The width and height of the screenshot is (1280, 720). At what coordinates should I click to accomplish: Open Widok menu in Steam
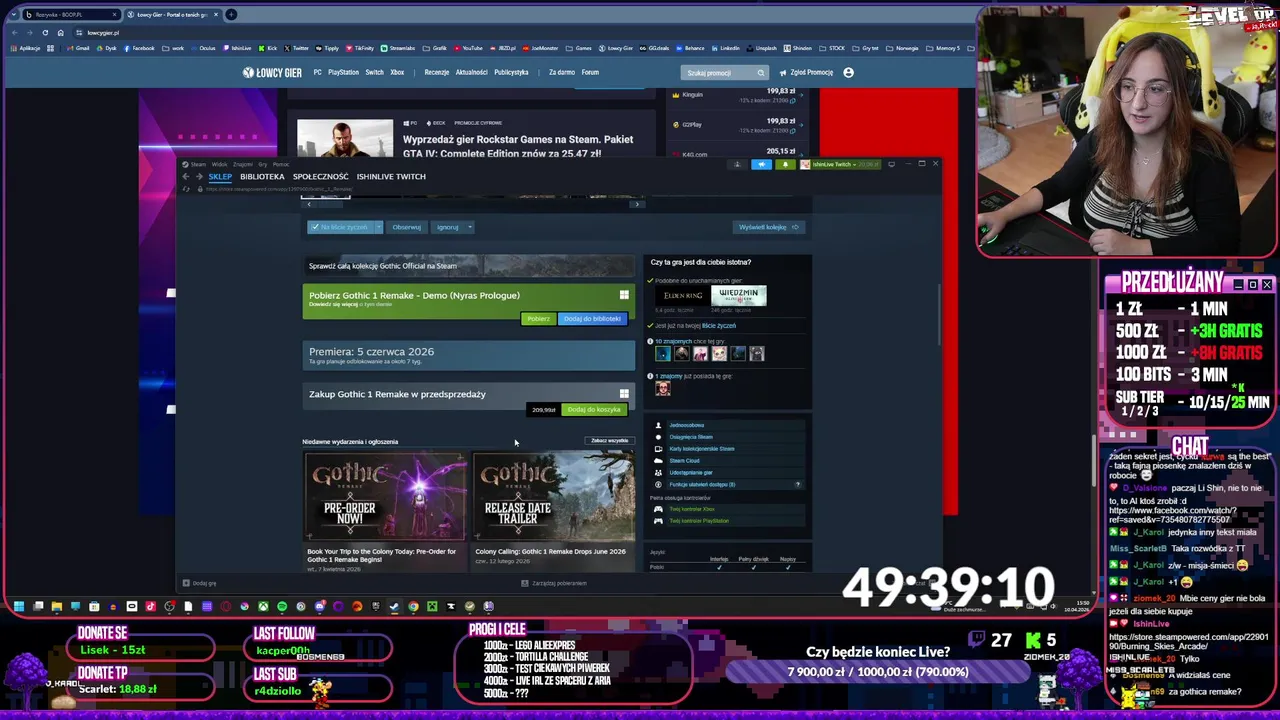point(220,164)
